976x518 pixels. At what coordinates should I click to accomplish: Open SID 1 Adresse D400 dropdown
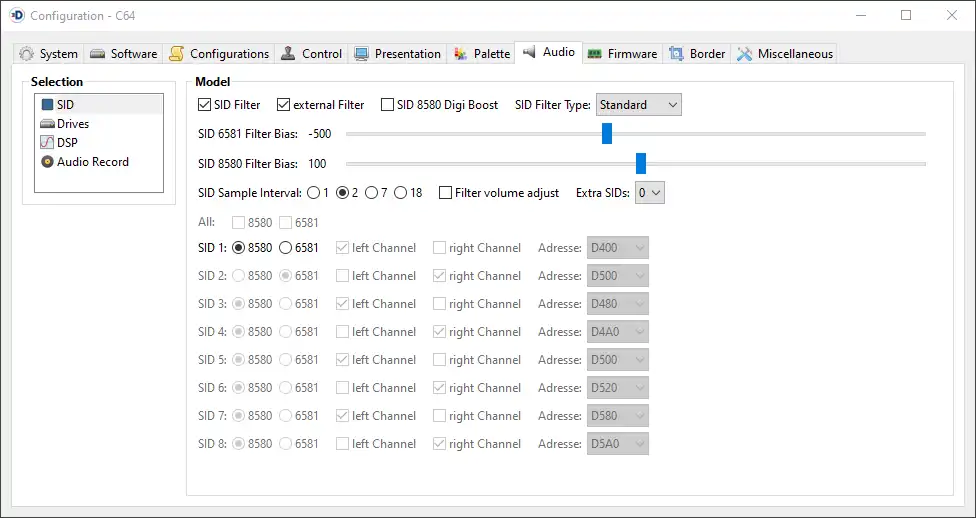[x=618, y=248]
